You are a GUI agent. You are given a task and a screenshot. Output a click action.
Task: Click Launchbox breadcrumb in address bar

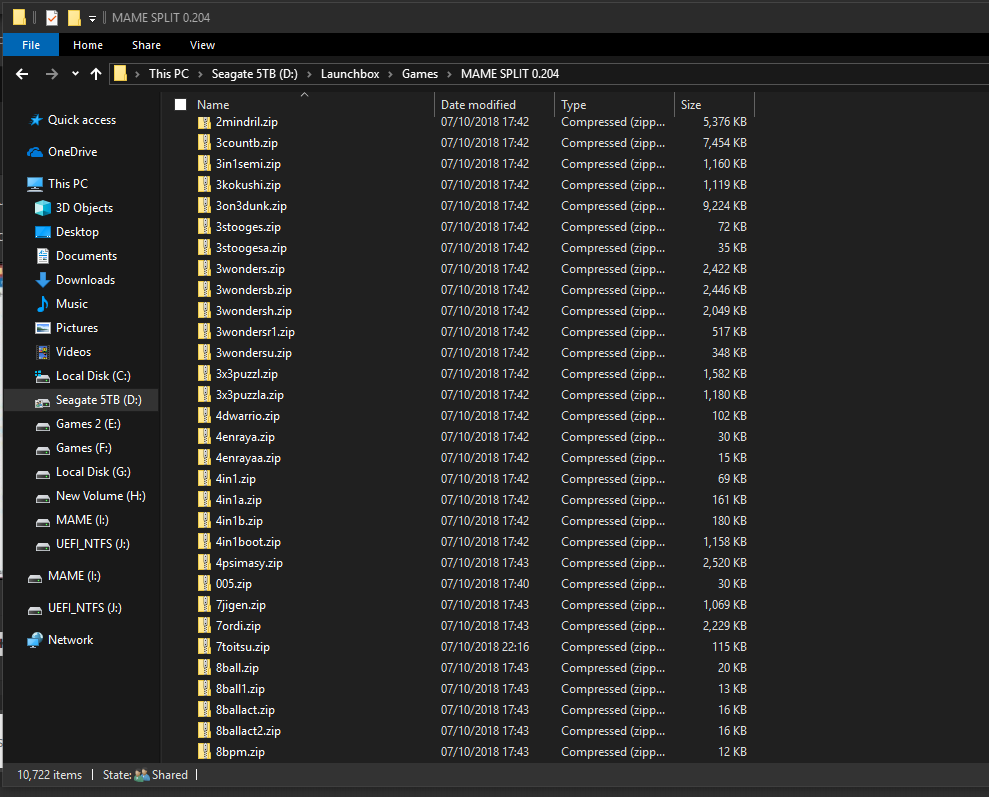point(350,74)
